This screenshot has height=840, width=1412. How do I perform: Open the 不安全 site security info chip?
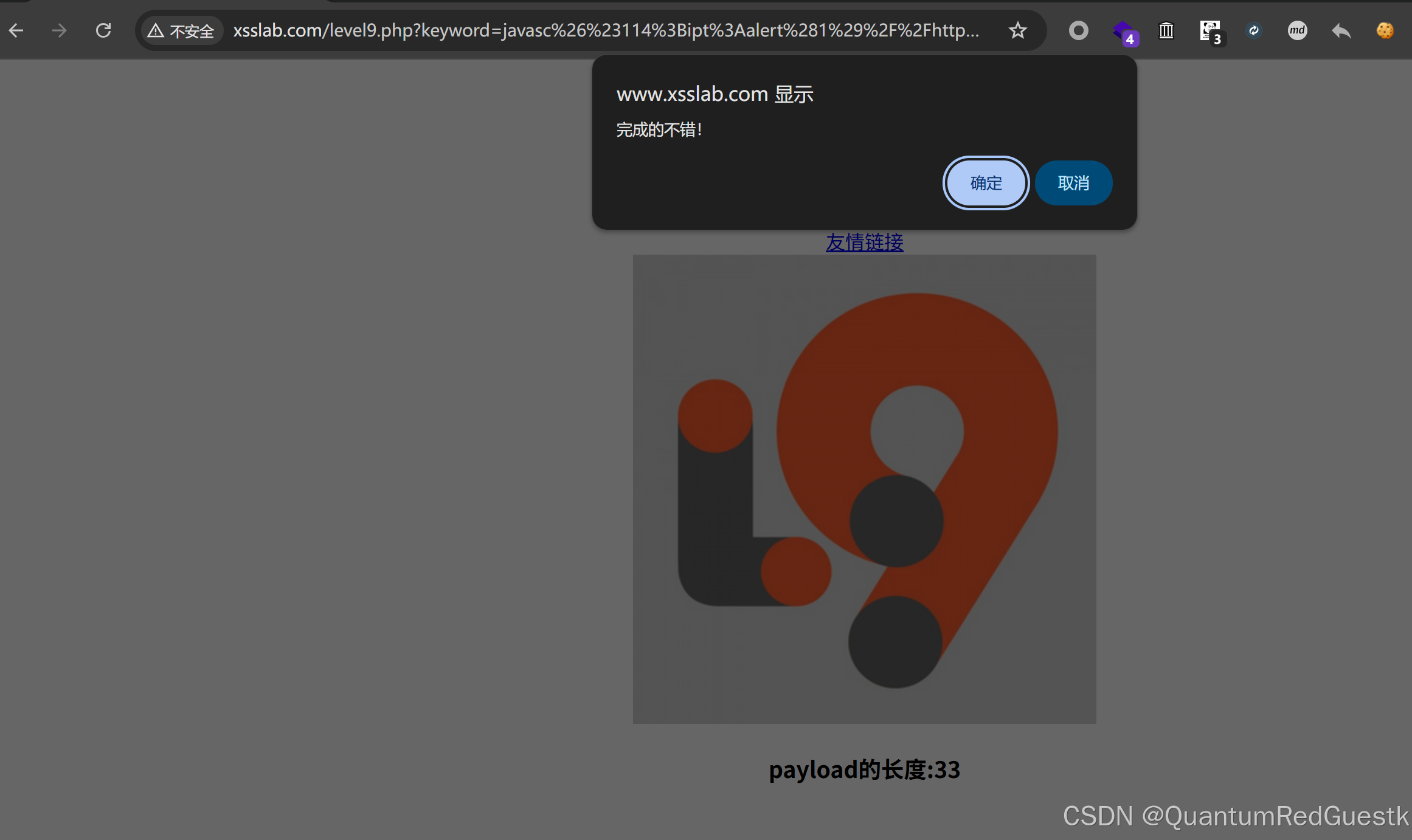[182, 31]
